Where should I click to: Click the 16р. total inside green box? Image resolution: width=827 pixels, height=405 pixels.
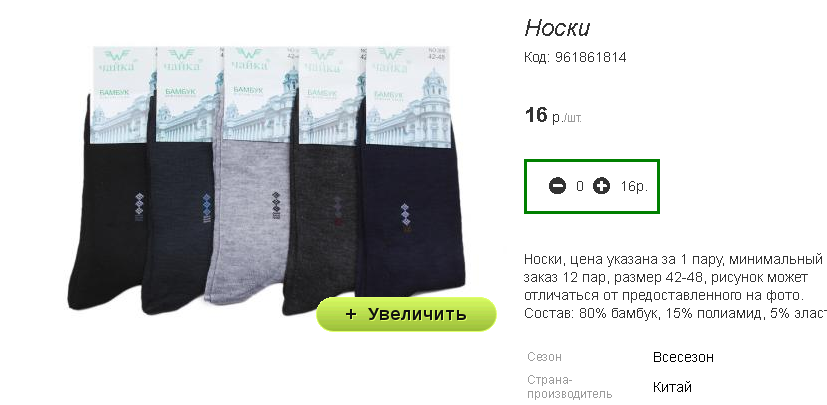point(634,186)
